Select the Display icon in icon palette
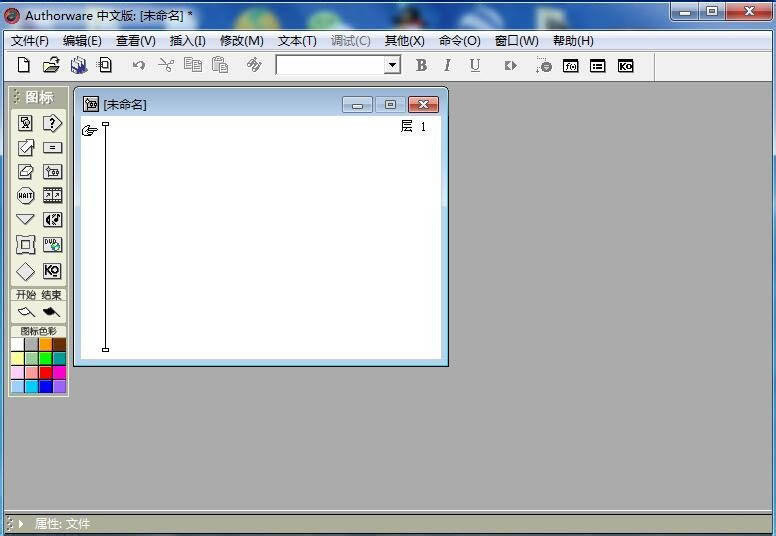 [26, 123]
